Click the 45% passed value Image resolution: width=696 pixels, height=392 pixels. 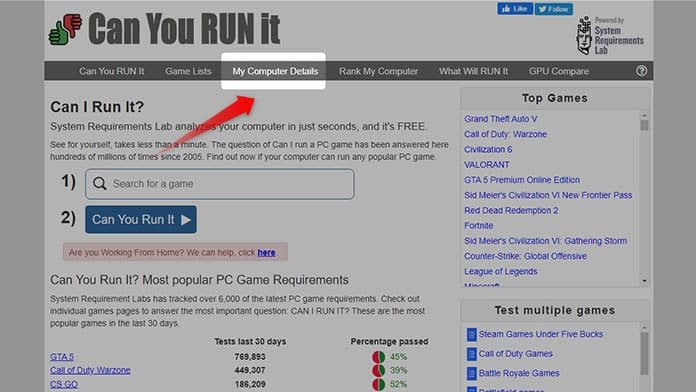(x=398, y=357)
